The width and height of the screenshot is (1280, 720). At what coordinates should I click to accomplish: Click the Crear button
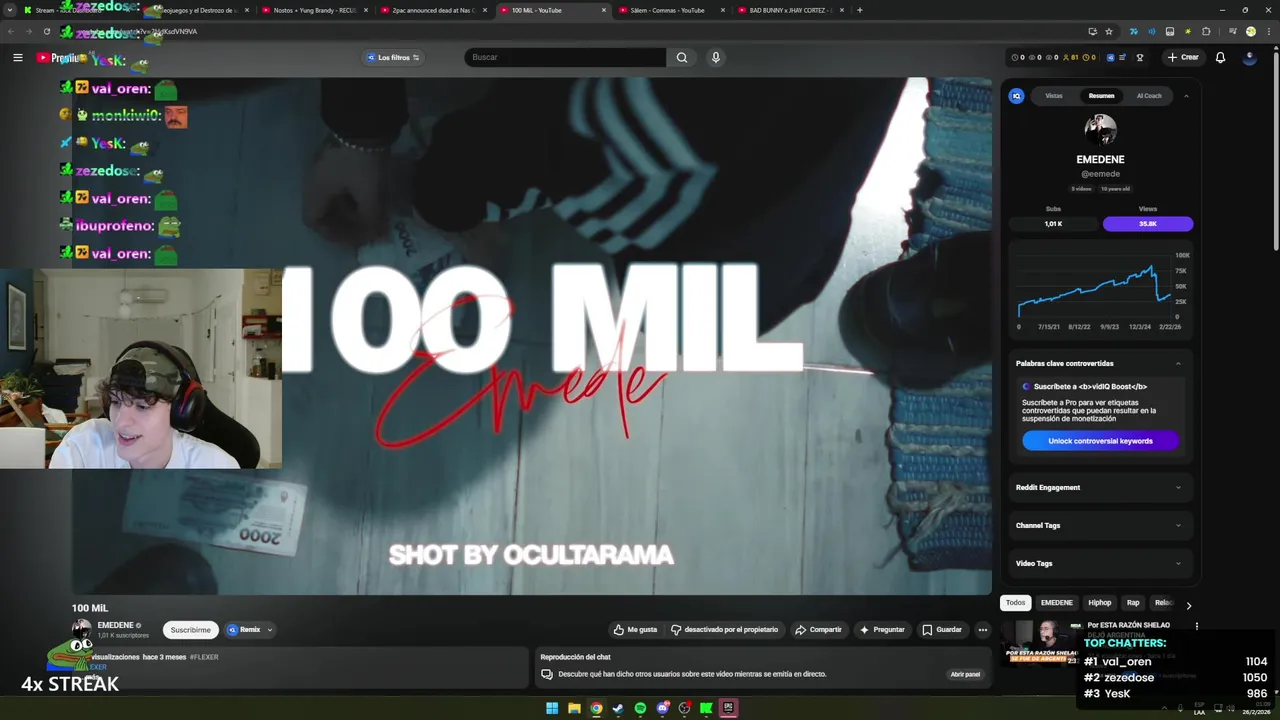point(1182,57)
